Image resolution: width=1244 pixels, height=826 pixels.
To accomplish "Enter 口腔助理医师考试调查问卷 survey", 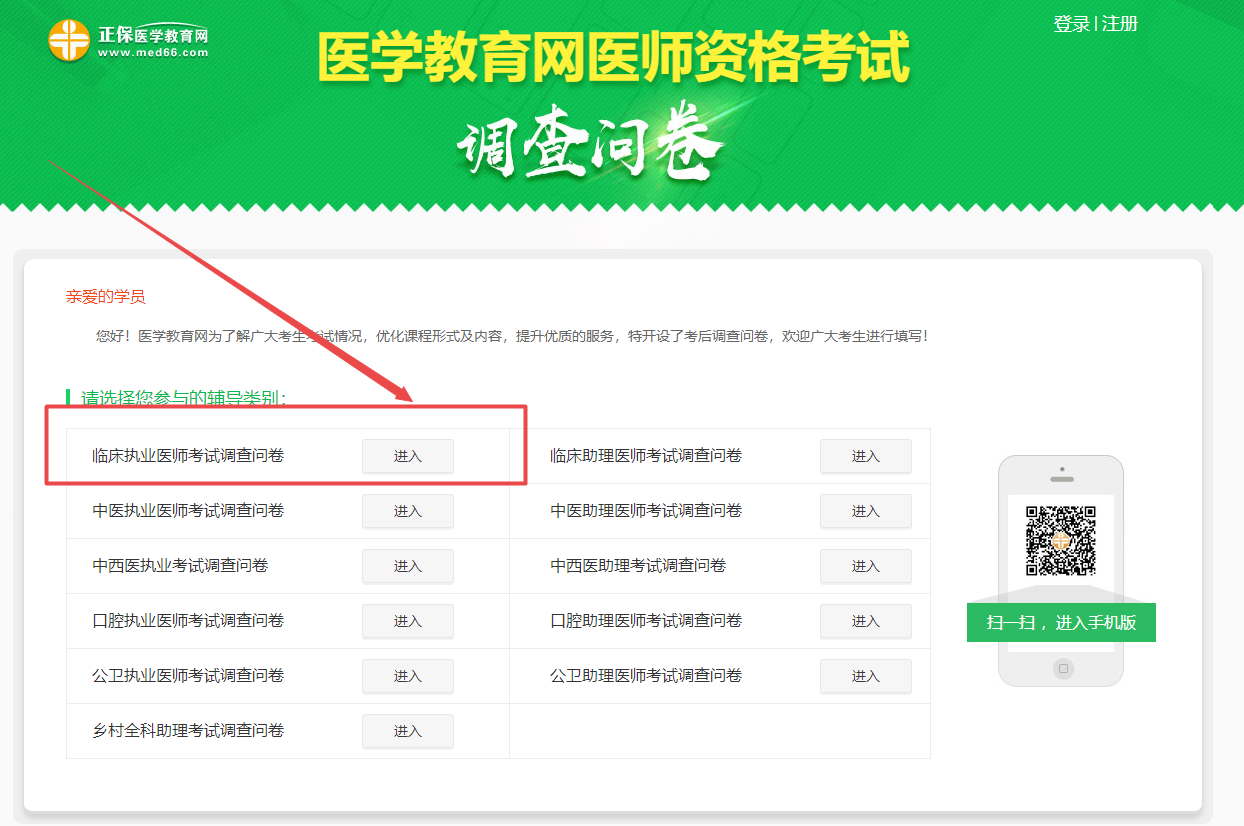I will [865, 621].
